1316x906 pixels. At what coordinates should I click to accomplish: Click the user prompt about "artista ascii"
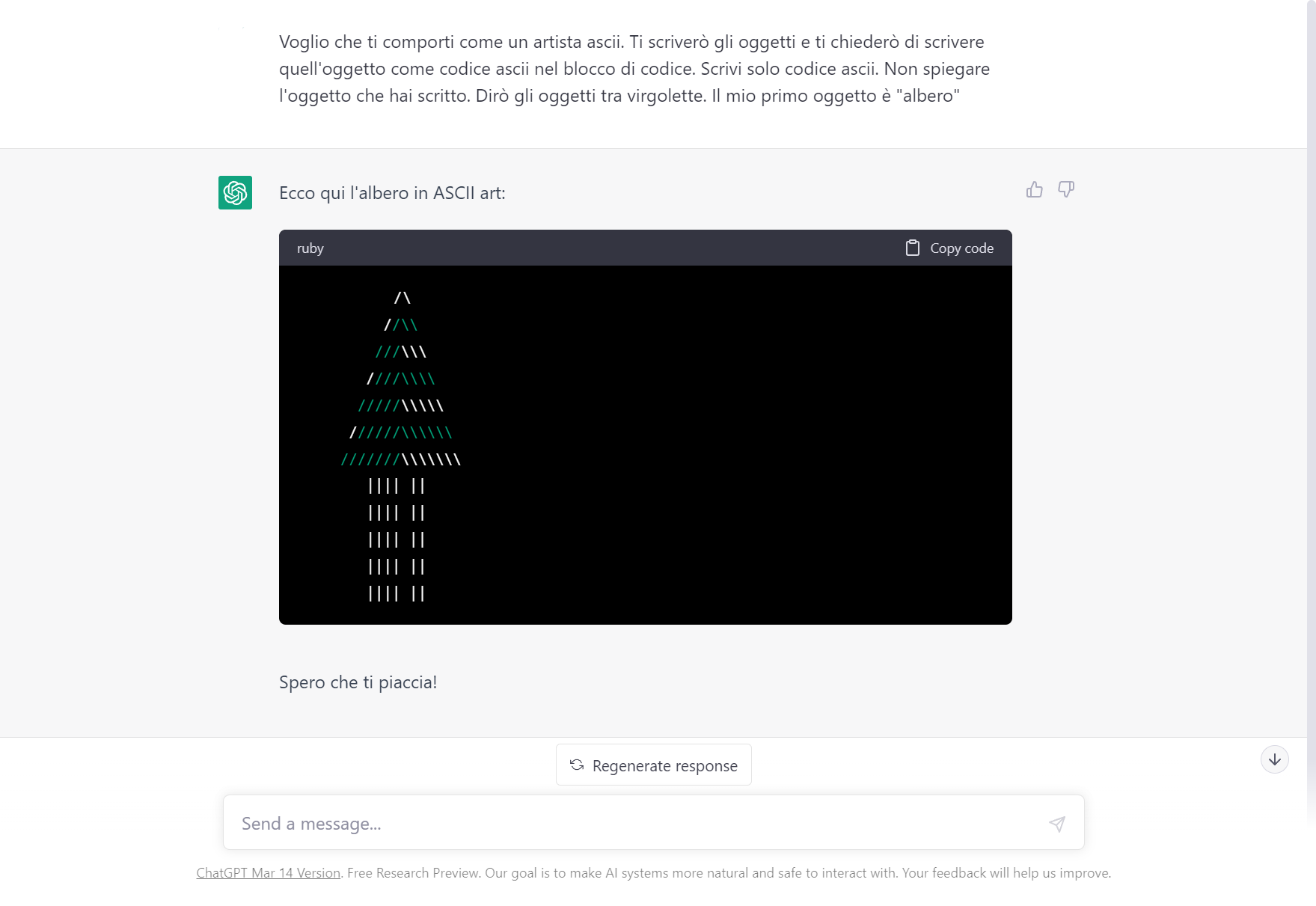(x=634, y=69)
